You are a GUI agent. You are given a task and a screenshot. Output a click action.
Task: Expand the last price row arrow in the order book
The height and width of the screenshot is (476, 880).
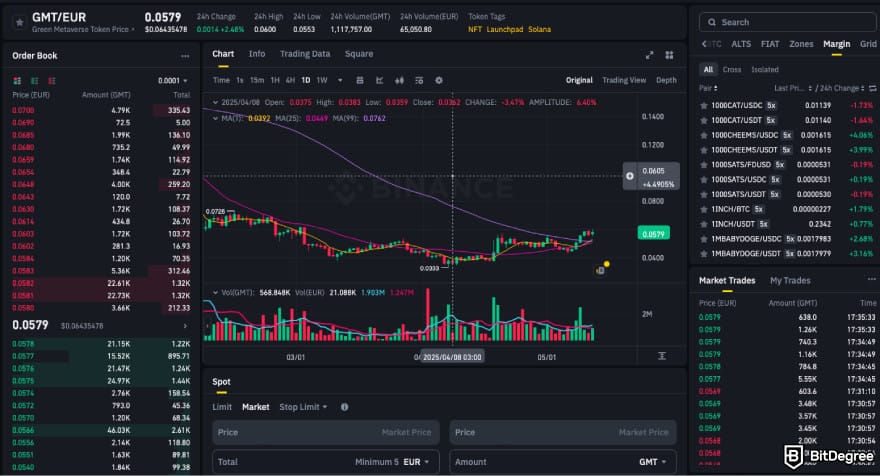[x=185, y=326]
